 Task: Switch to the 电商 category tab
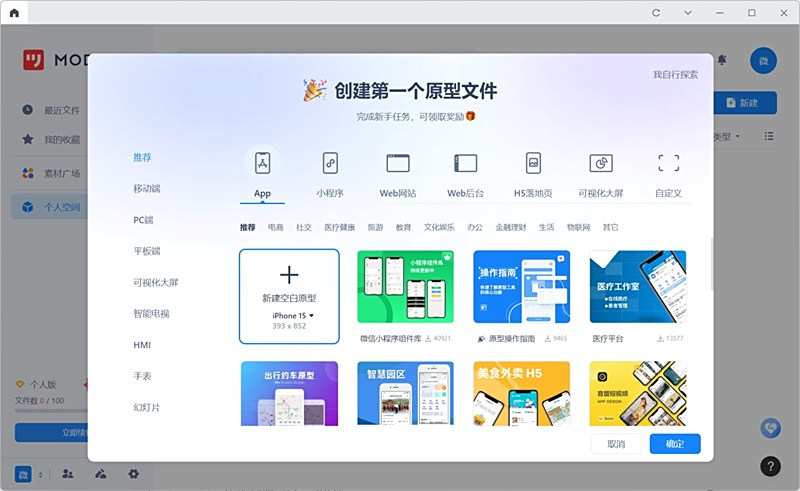(275, 227)
